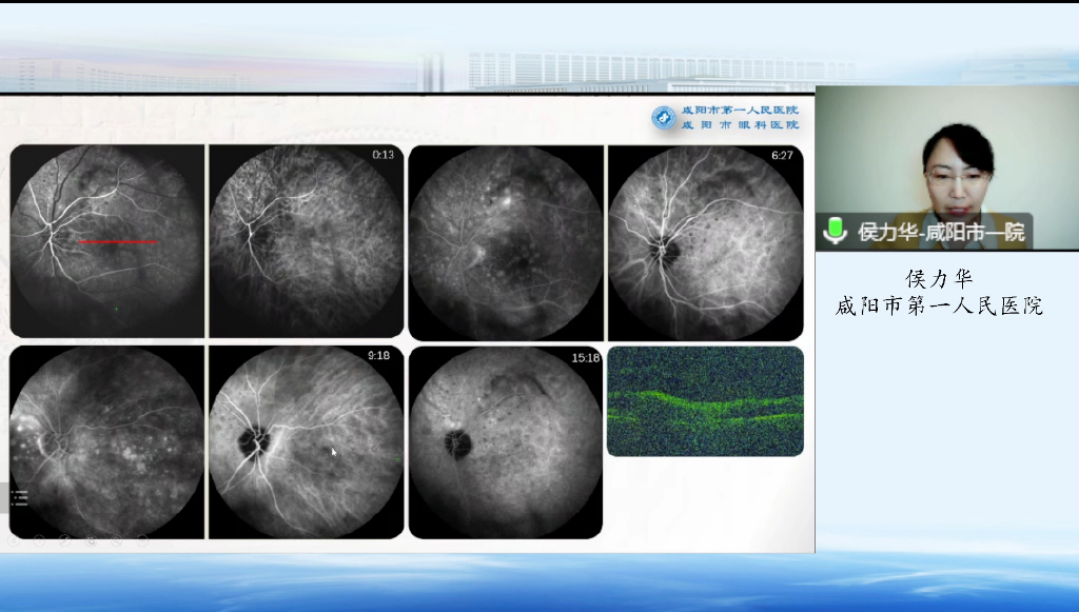Click the fundus image with red line
This screenshot has height=612, width=1079.
[107, 241]
